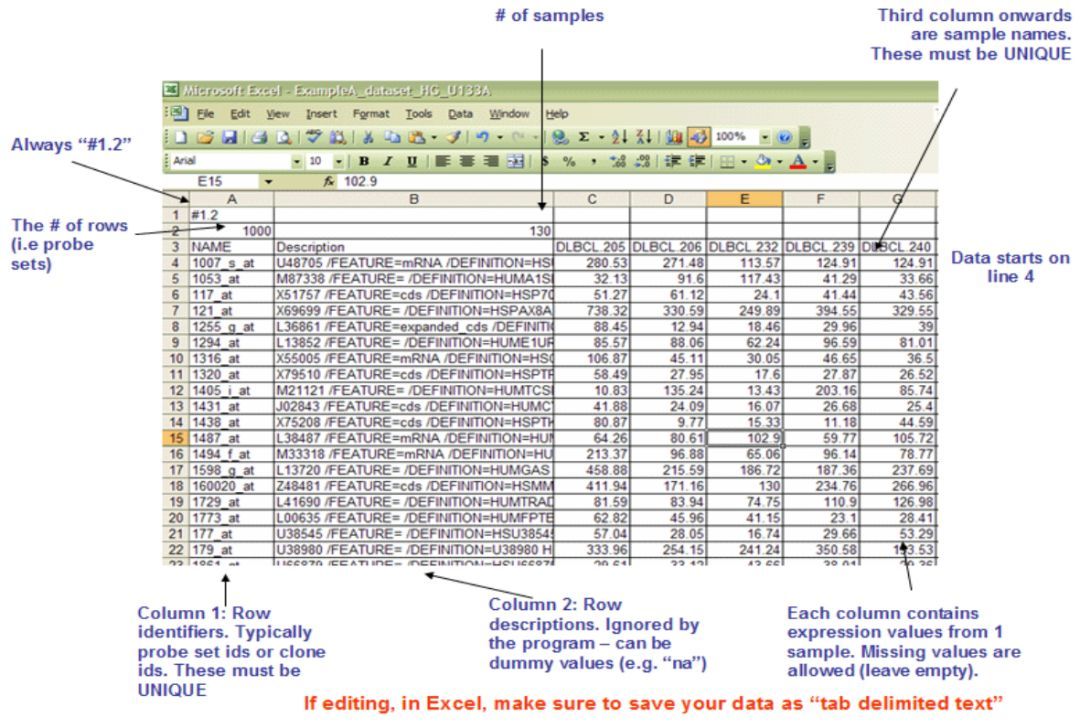
Task: Expand the AutoSum functions arrow
Action: [601, 137]
